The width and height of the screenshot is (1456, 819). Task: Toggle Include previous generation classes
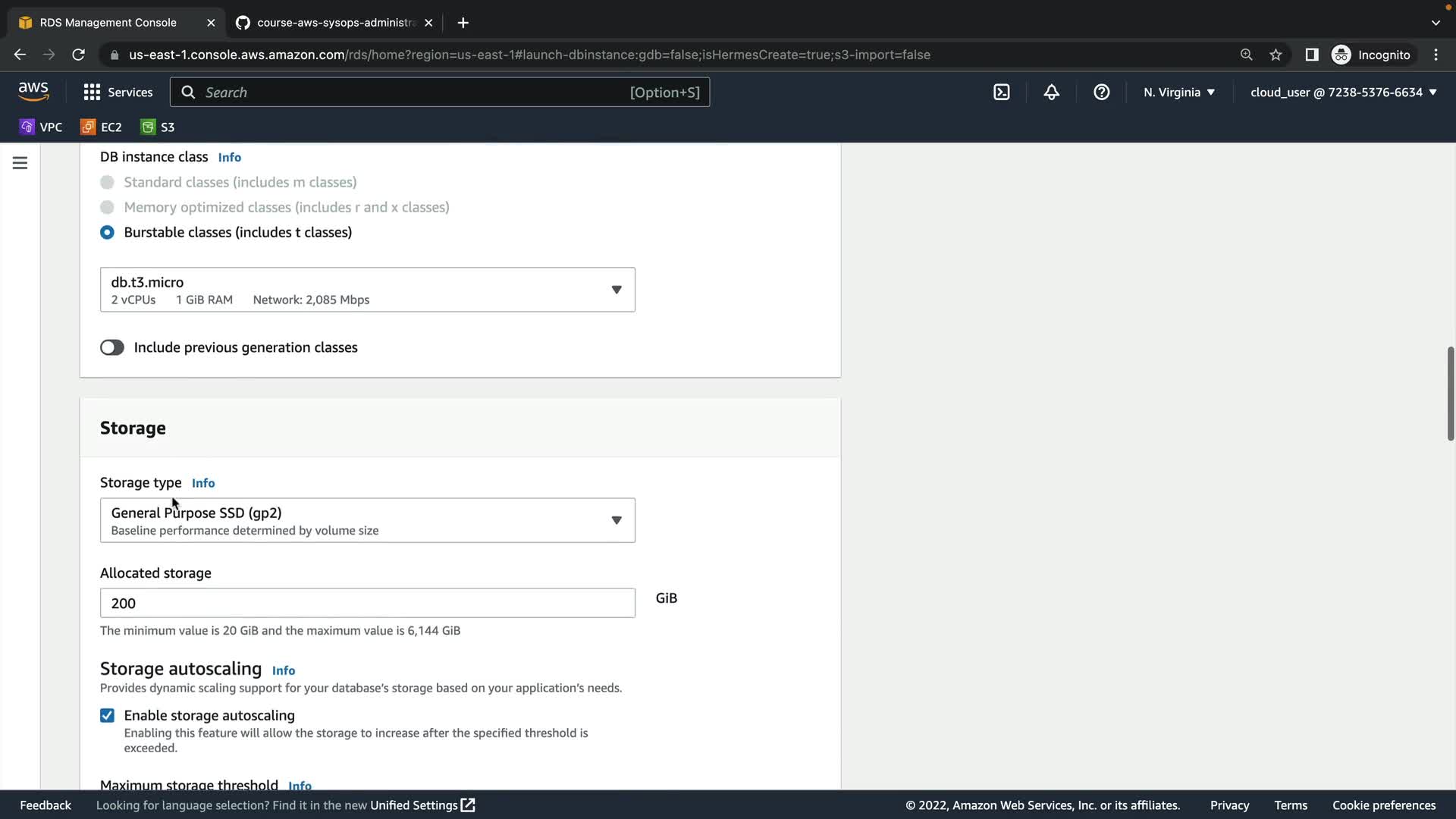(x=112, y=347)
